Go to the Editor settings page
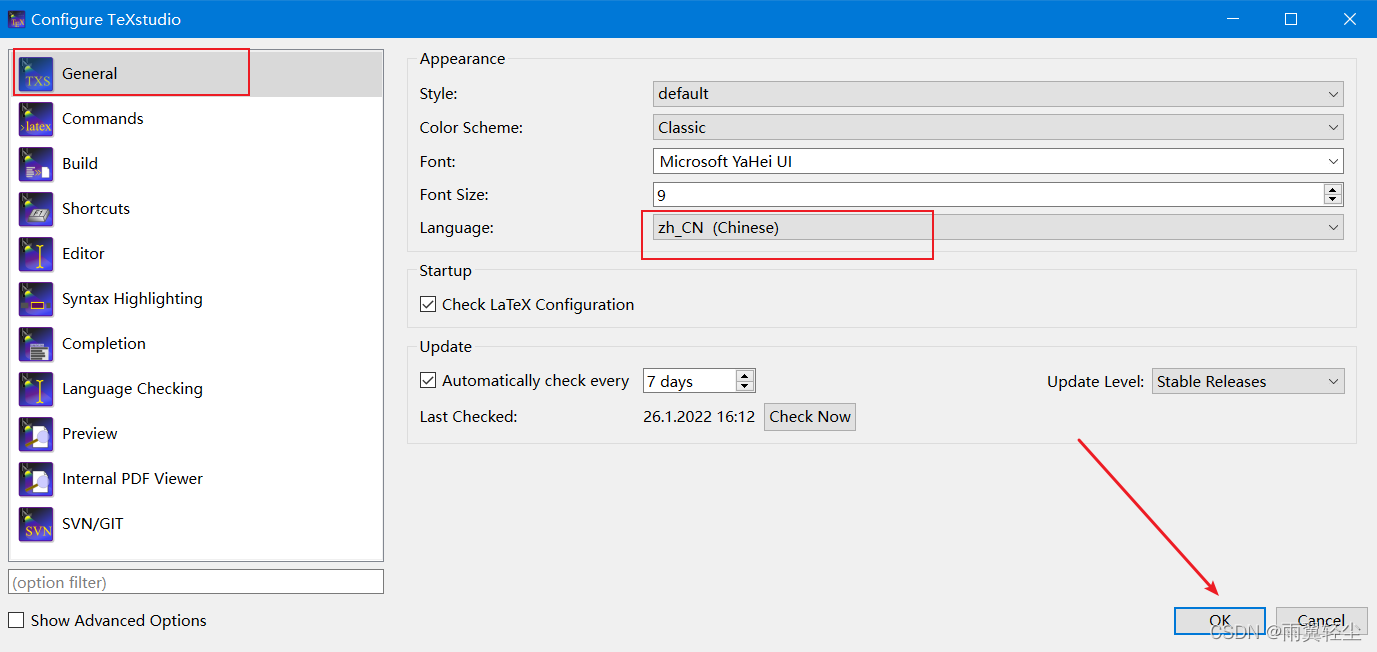1377x652 pixels. pos(196,254)
